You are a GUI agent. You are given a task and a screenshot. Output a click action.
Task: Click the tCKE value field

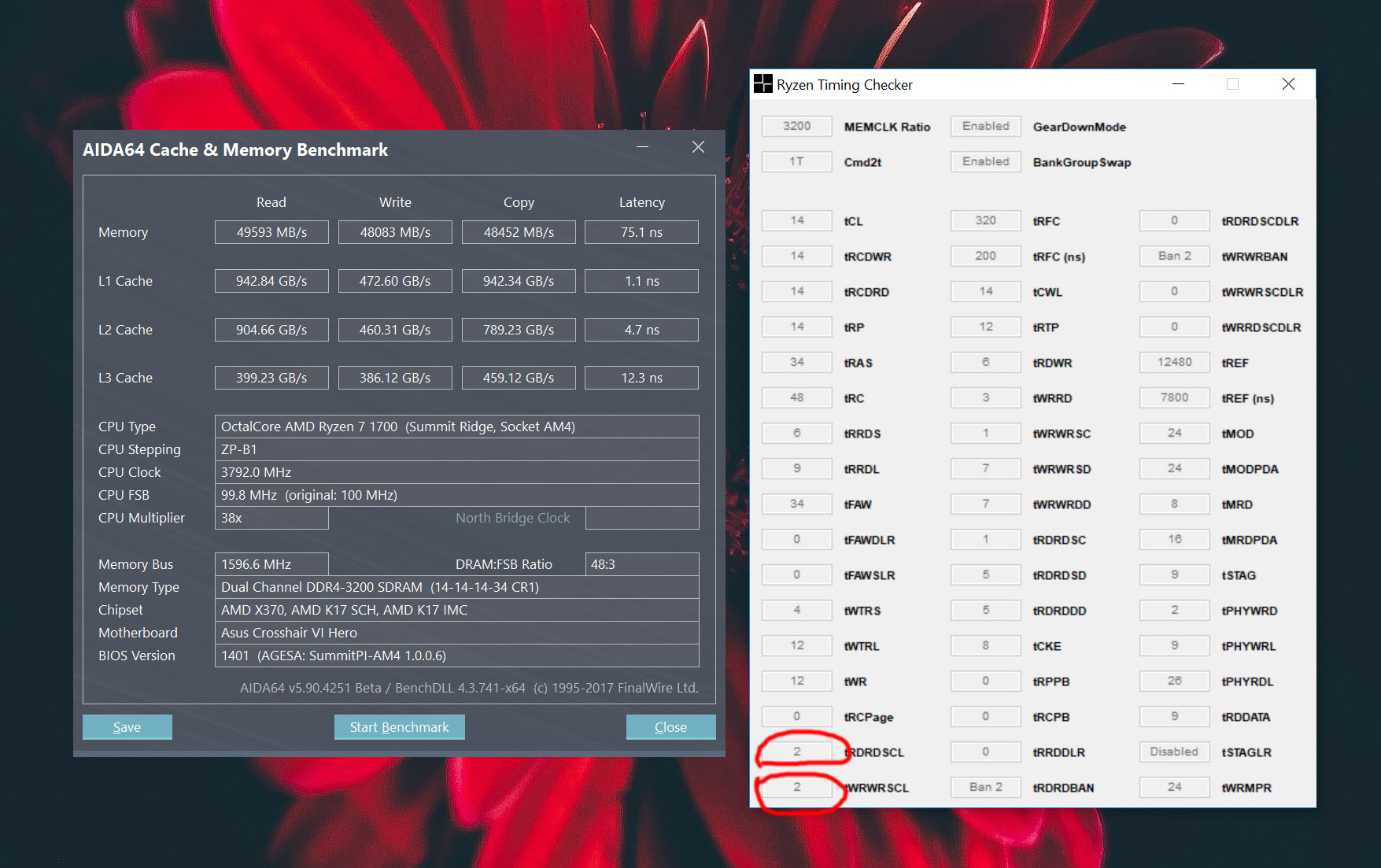tap(986, 645)
